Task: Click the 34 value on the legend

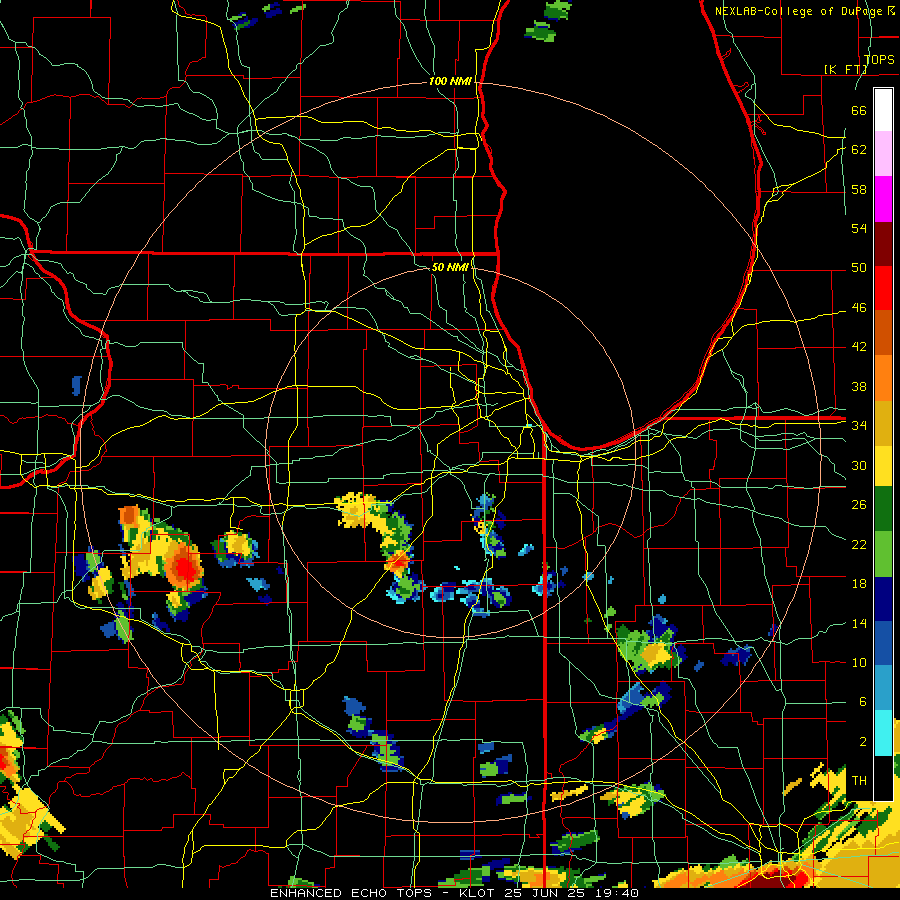Action: (859, 425)
